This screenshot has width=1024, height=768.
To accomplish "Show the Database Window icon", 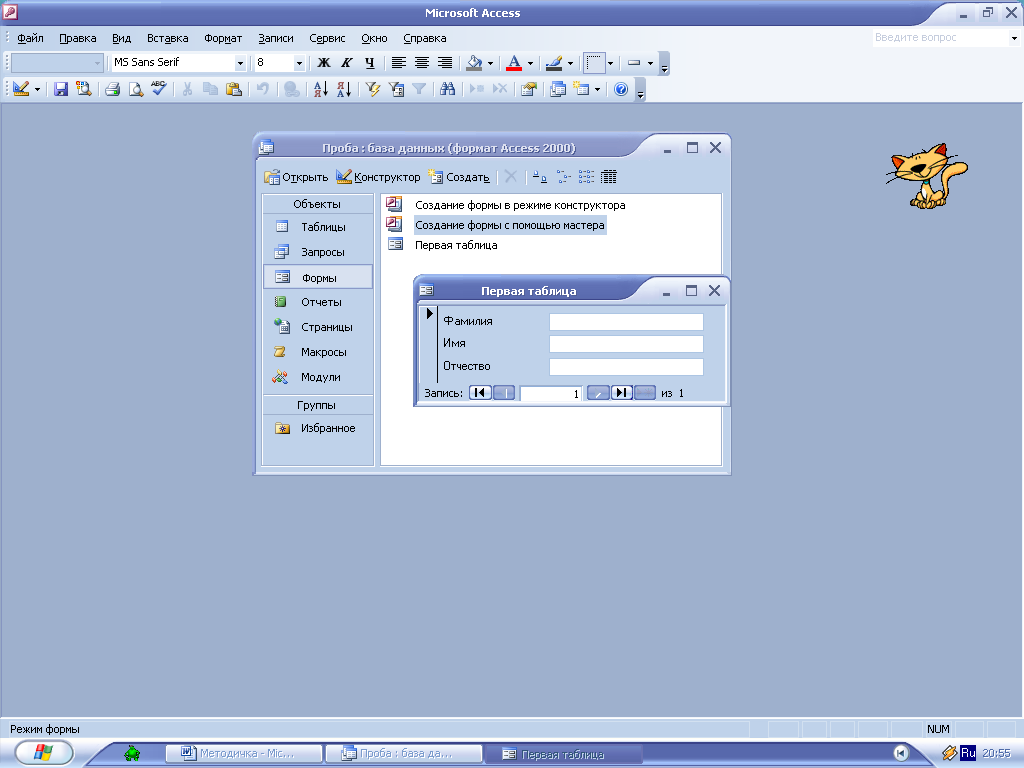I will (x=558, y=89).
